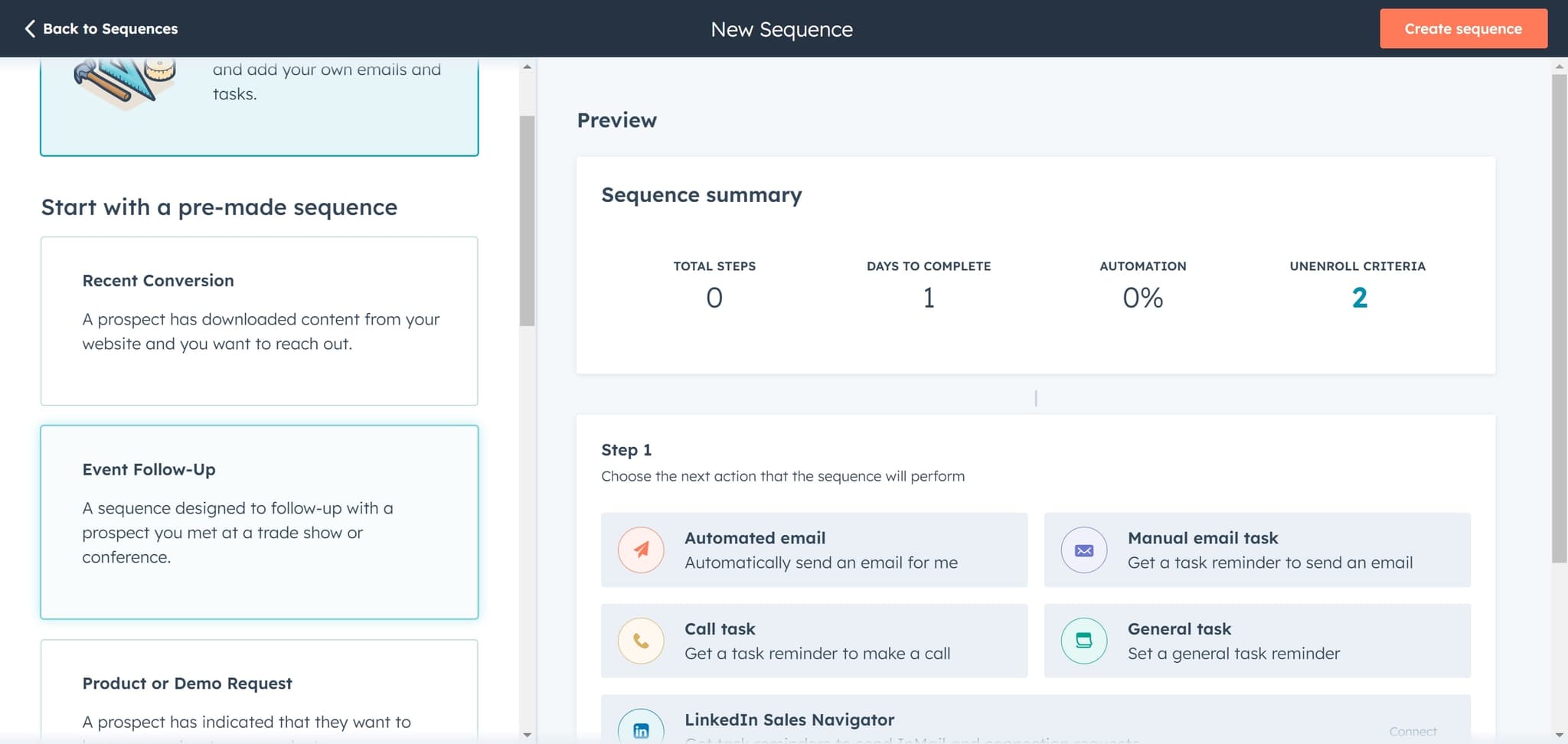Go back to Sequences

[102, 28]
